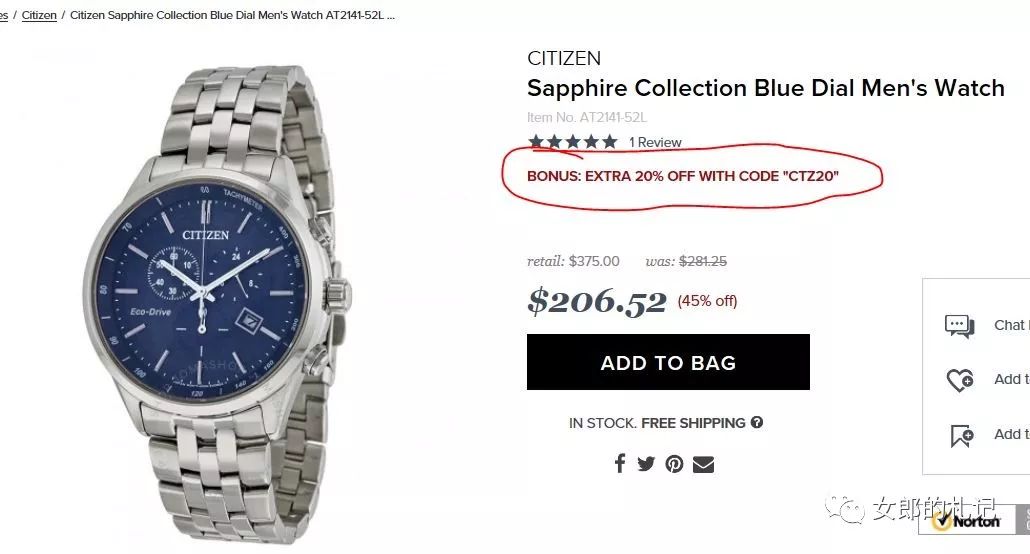Open the Norton security badge

point(966,520)
